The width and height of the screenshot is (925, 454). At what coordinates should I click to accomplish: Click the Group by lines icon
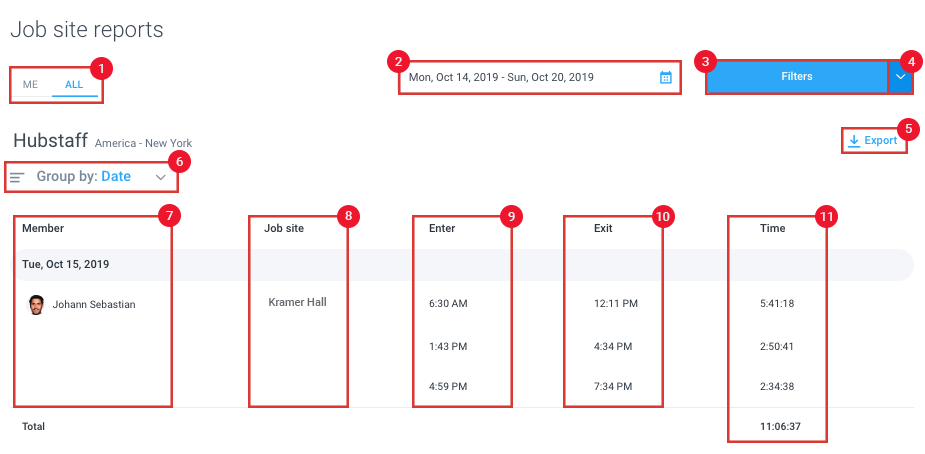(17, 177)
